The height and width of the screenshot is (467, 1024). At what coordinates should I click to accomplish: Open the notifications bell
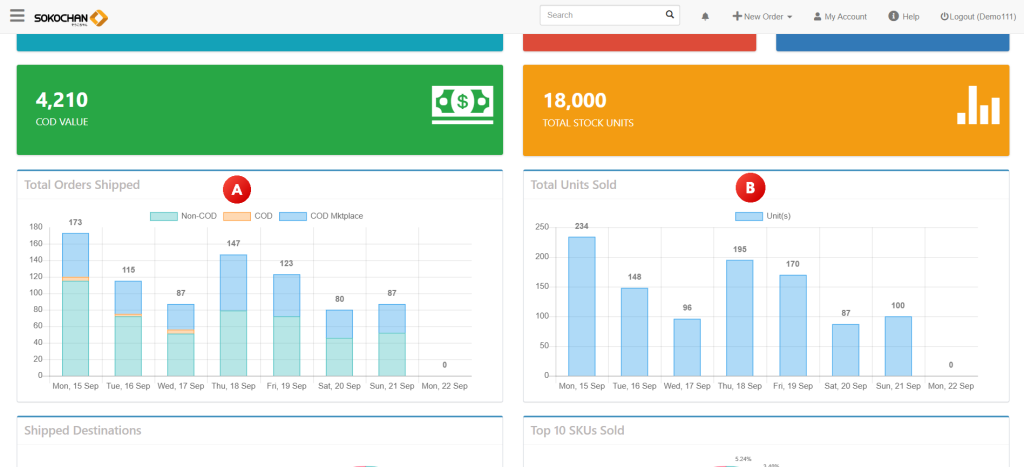tap(705, 17)
